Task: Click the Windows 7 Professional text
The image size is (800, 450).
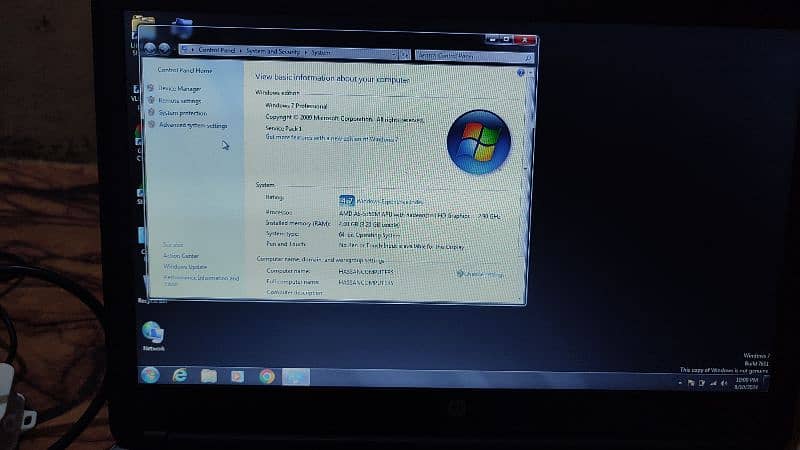Action: point(296,106)
